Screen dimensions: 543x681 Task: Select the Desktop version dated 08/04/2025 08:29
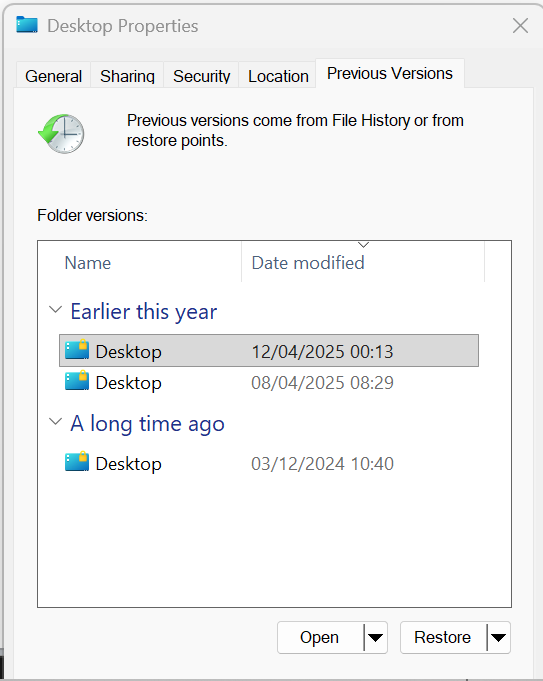click(269, 382)
